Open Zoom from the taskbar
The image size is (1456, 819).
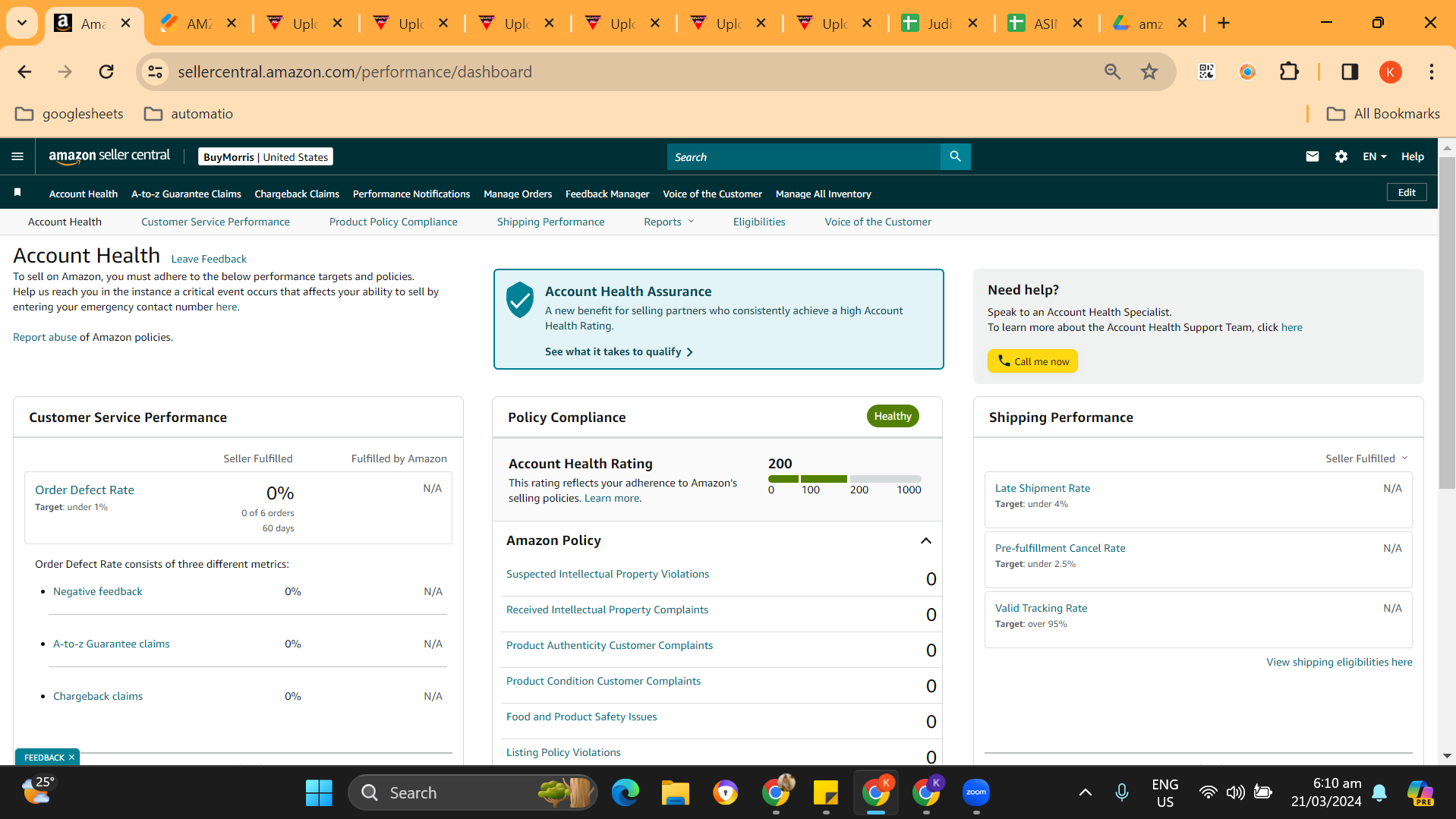click(x=975, y=793)
